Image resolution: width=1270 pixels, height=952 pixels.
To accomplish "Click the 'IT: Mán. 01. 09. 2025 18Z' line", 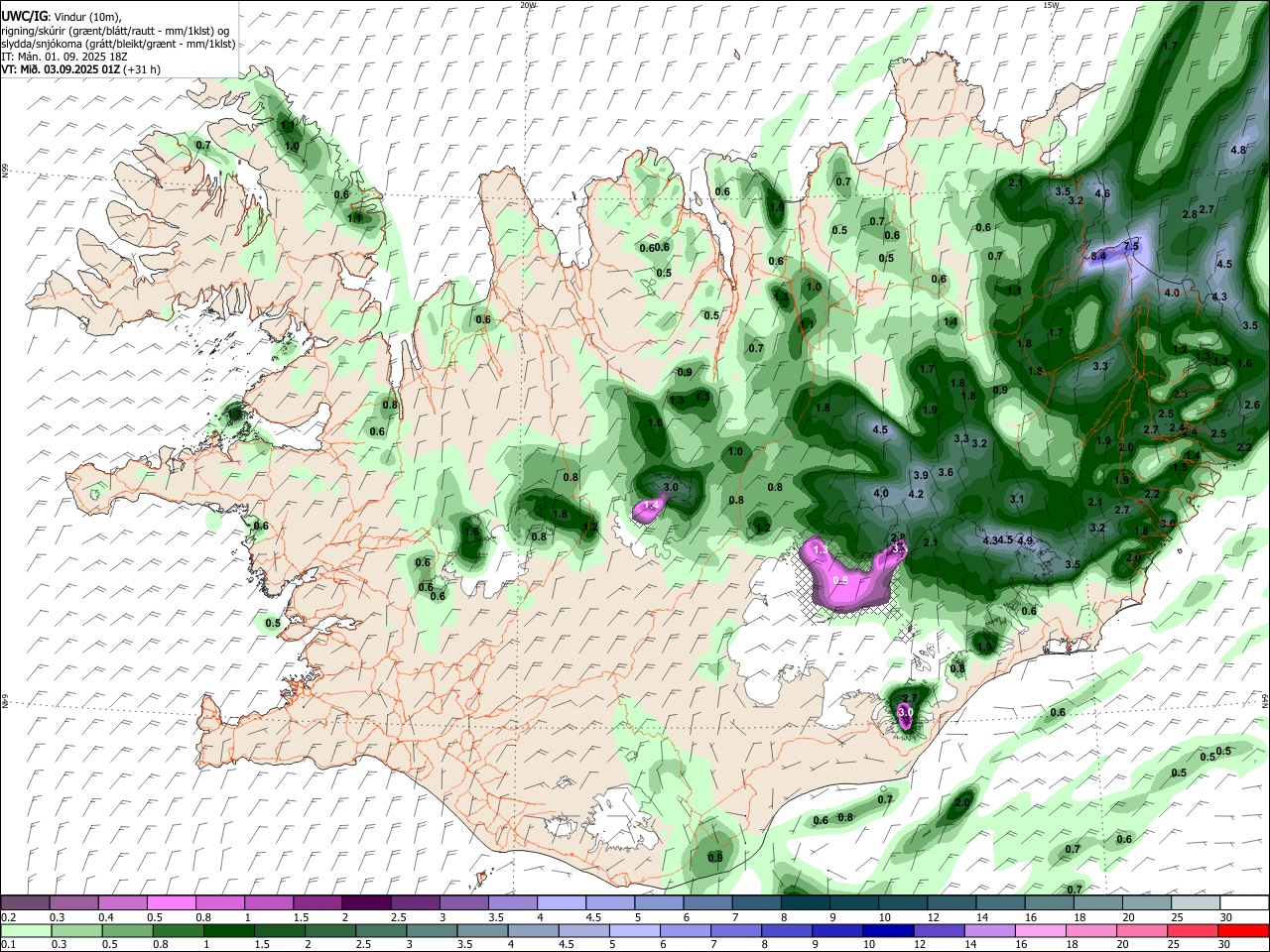I will coord(63,57).
